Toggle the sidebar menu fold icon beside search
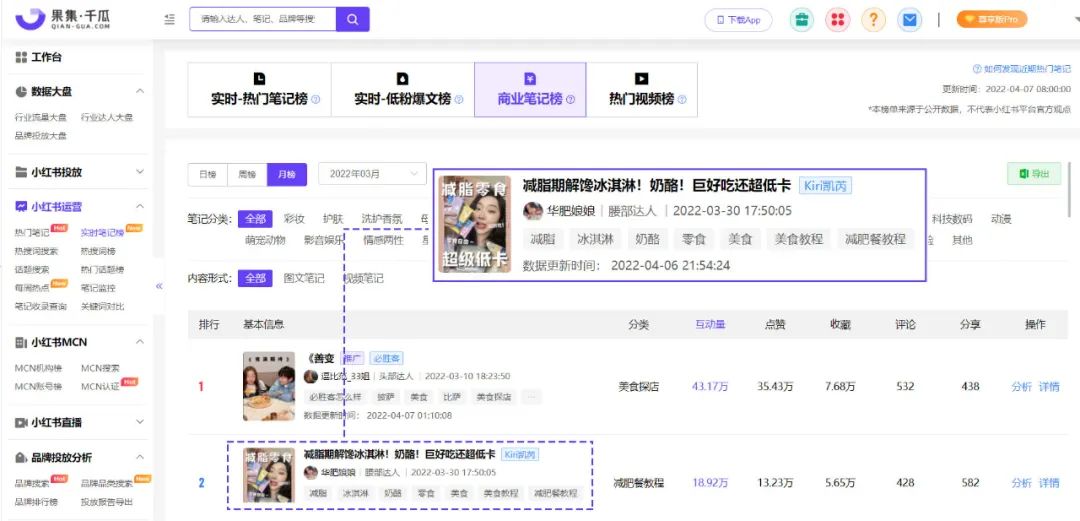Screen dimensions: 1080x521 pos(169,20)
